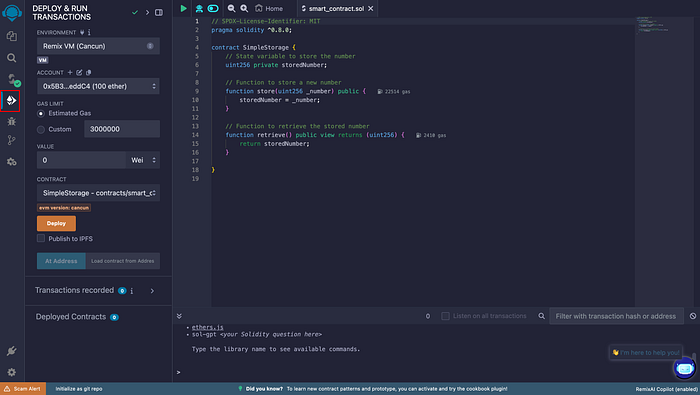Click the RemixAI robot icon in the toolbar
Image resolution: width=700 pixels, height=395 pixels.
pyautogui.click(x=199, y=8)
